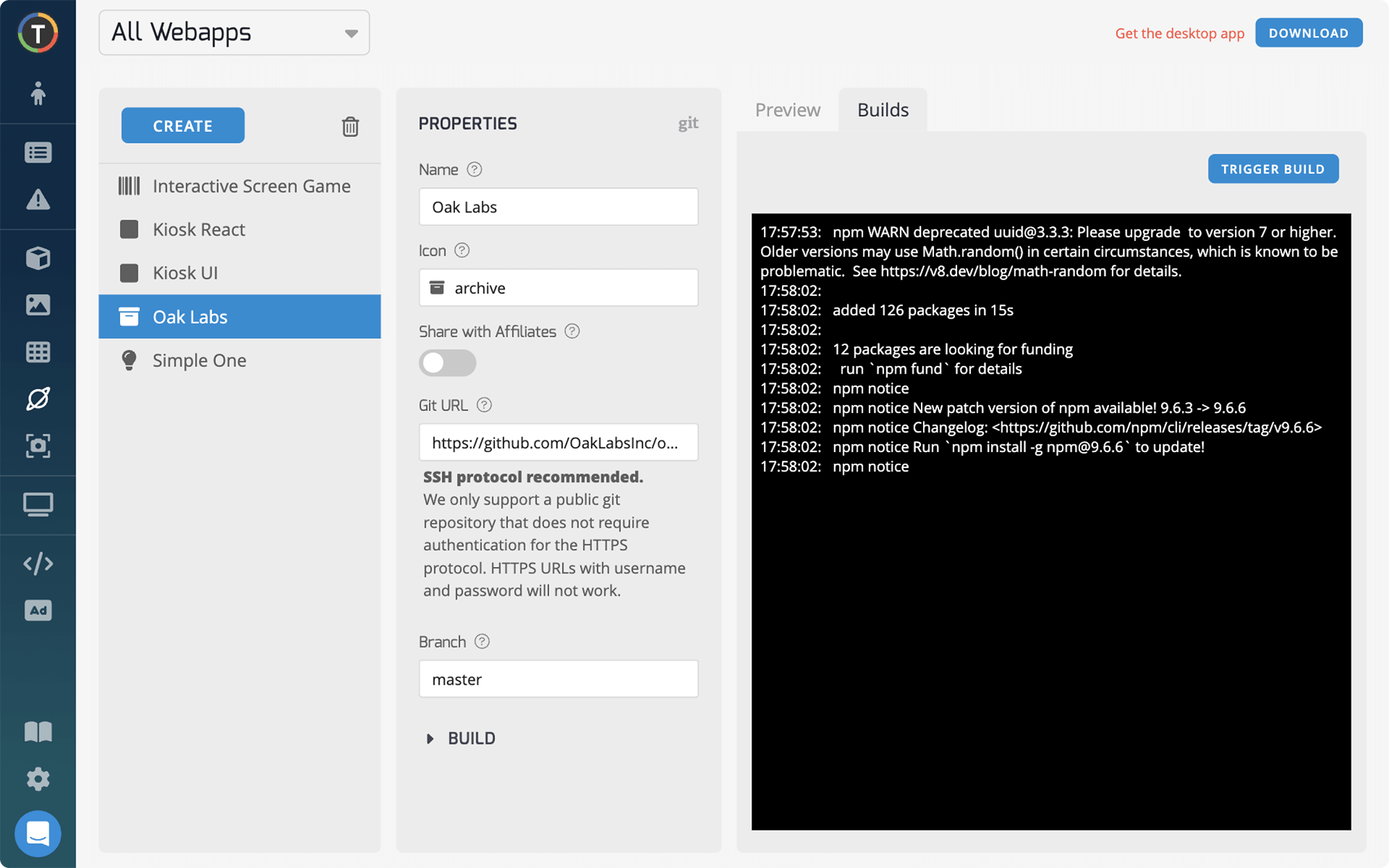Image resolution: width=1389 pixels, height=868 pixels.
Task: Open the archive icon selector field
Action: point(558,287)
